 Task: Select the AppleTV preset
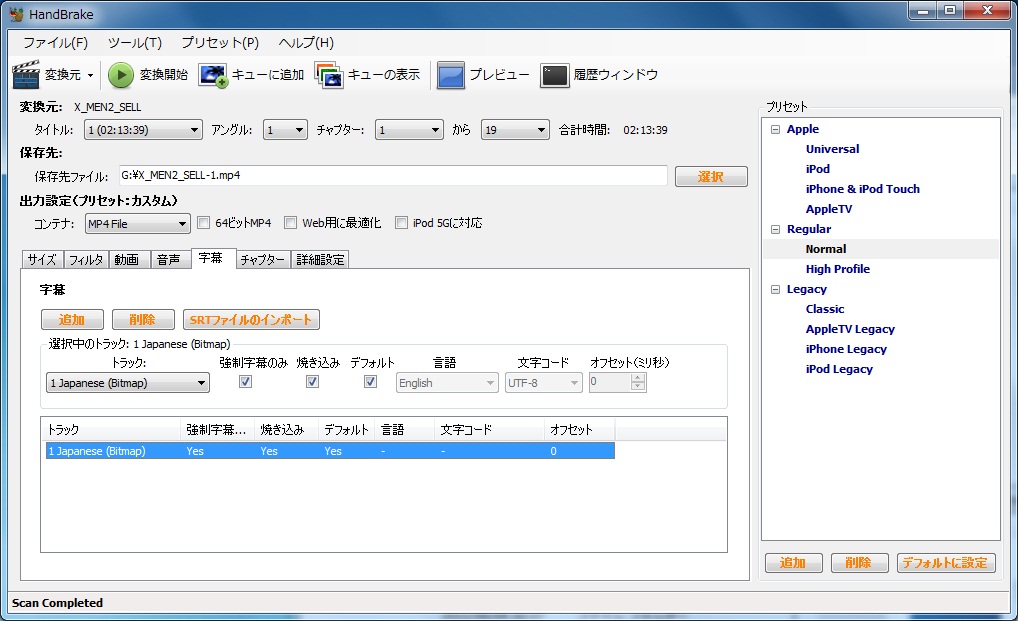(x=829, y=210)
